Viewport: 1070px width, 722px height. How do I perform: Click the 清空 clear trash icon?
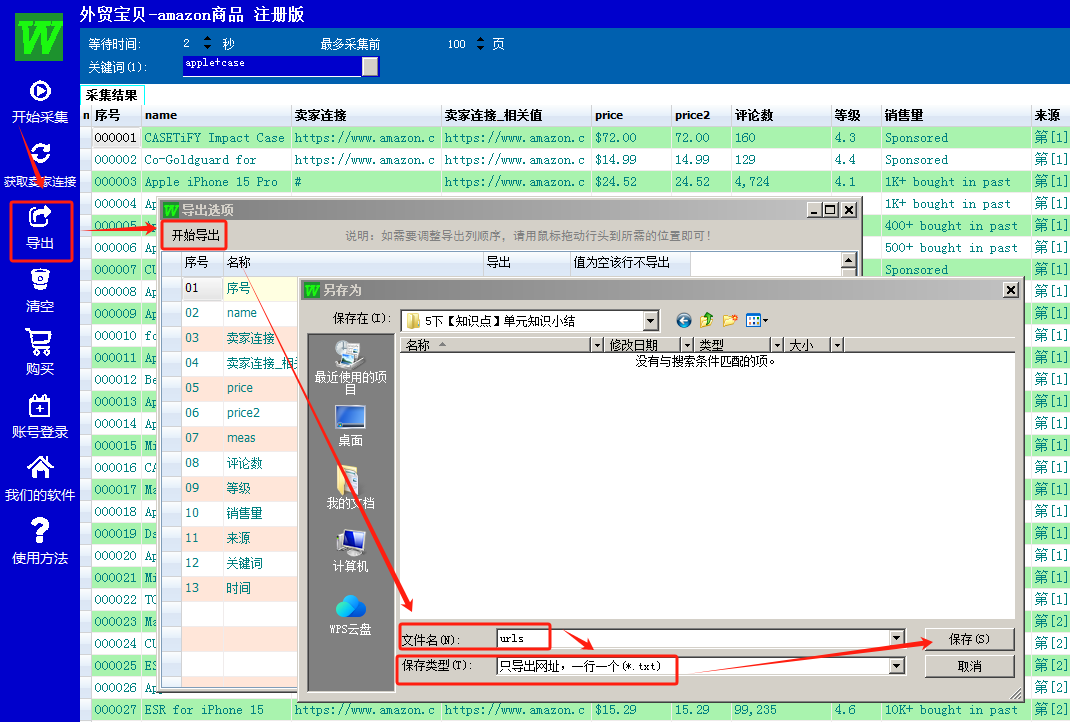click(40, 280)
